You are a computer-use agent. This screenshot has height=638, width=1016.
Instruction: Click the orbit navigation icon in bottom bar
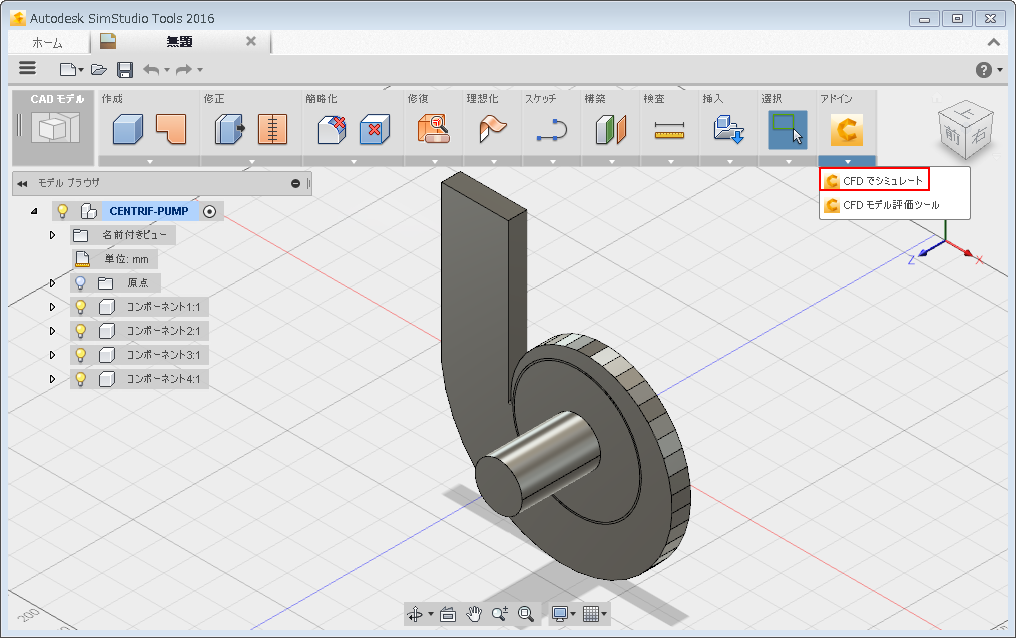[x=415, y=613]
